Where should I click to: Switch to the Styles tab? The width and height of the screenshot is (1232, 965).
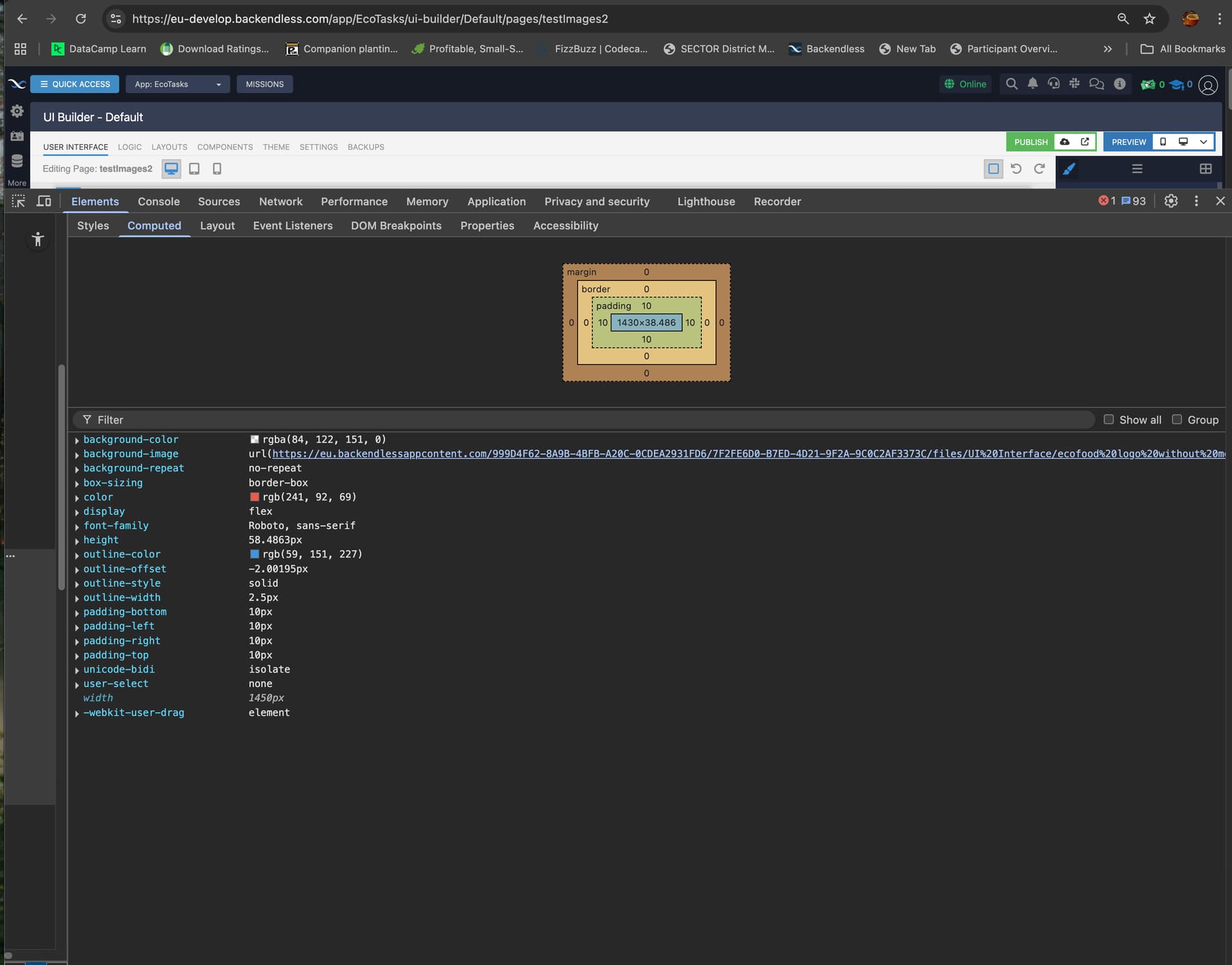[x=93, y=226]
